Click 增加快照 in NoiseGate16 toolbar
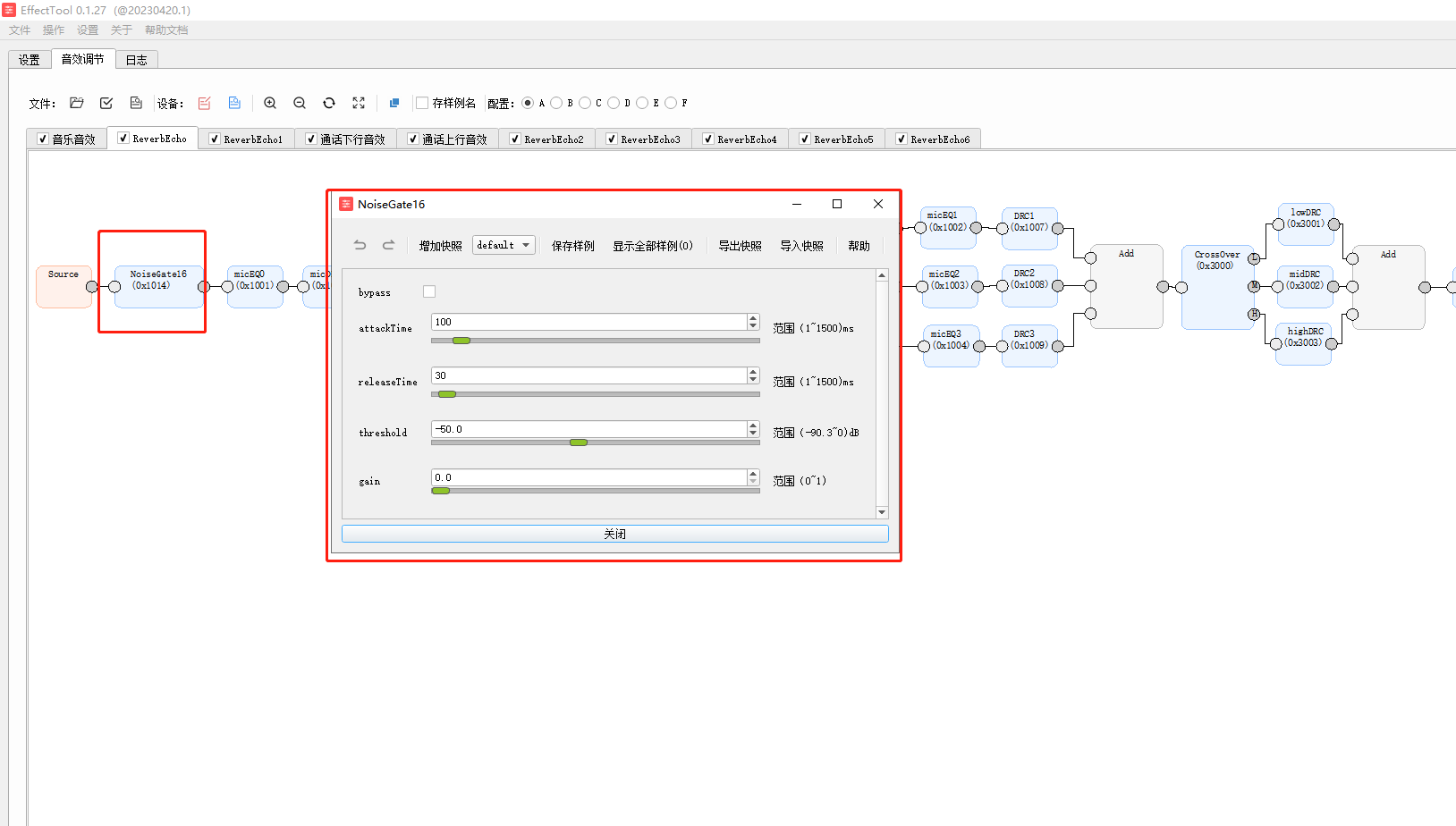The width and height of the screenshot is (1456, 826). 441,246
